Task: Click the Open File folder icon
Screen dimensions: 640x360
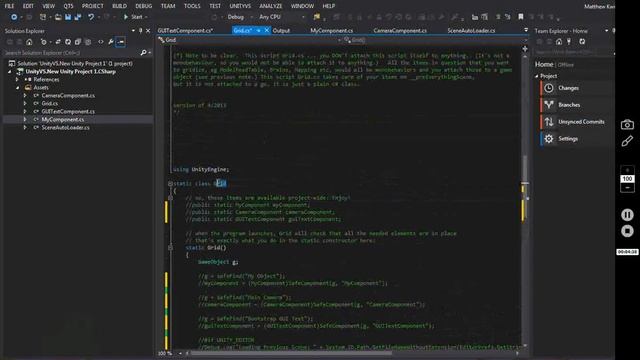Action: pos(58,17)
